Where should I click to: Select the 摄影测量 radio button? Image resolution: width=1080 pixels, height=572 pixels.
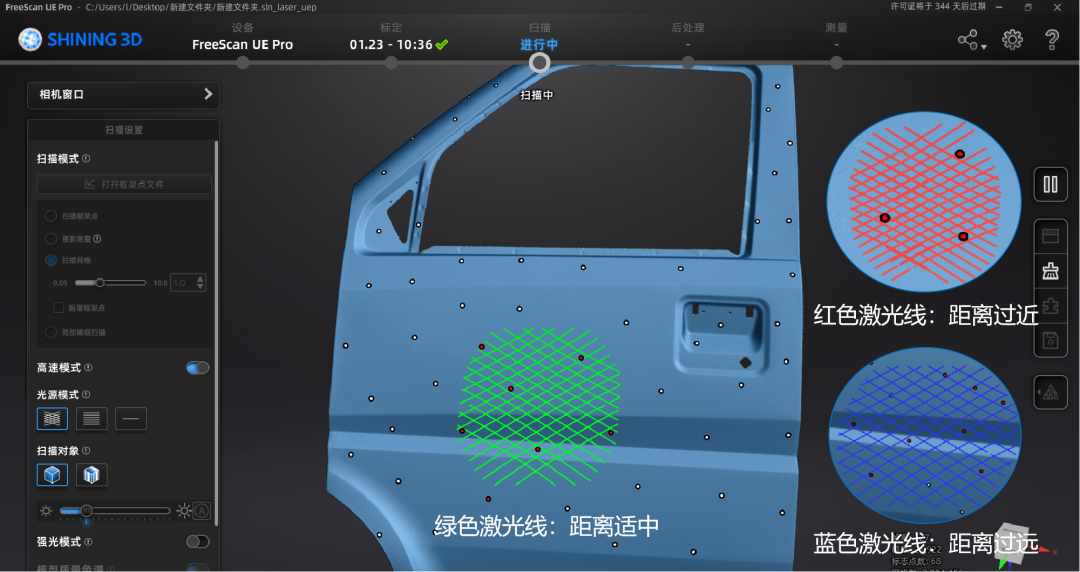51,238
